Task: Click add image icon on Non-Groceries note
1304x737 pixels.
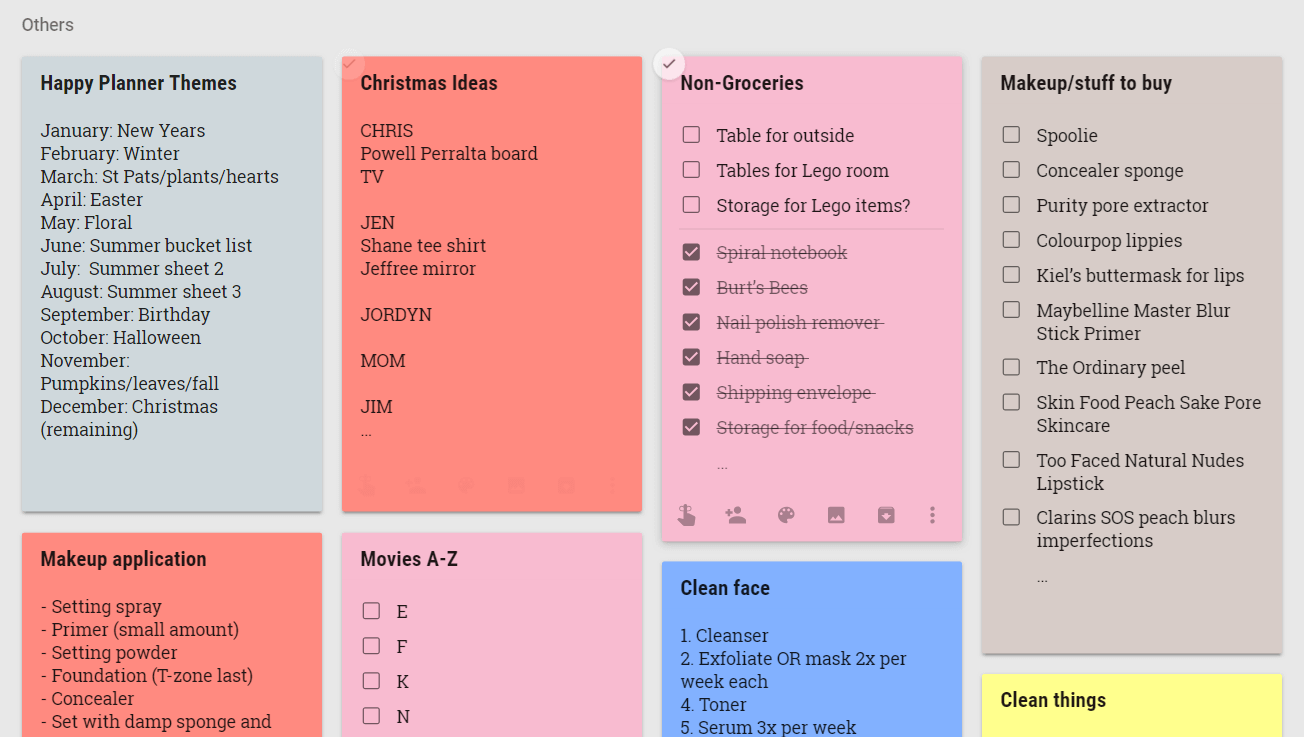Action: [x=836, y=515]
